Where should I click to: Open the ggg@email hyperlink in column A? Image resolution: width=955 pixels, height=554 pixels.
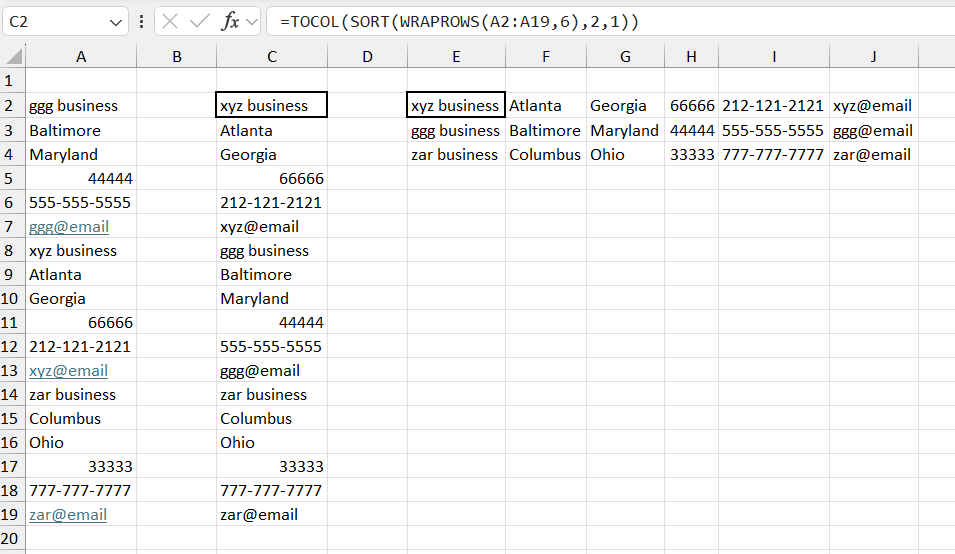pos(69,227)
